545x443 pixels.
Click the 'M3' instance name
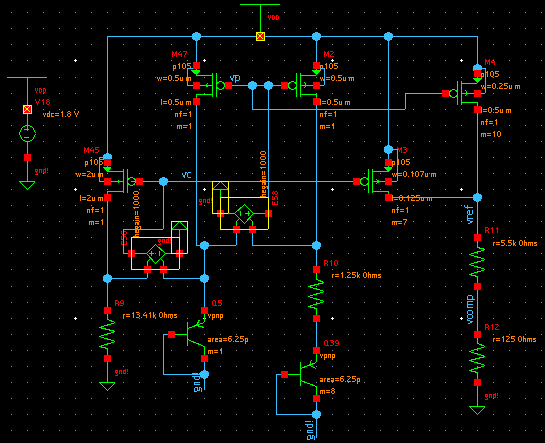pyautogui.click(x=402, y=150)
